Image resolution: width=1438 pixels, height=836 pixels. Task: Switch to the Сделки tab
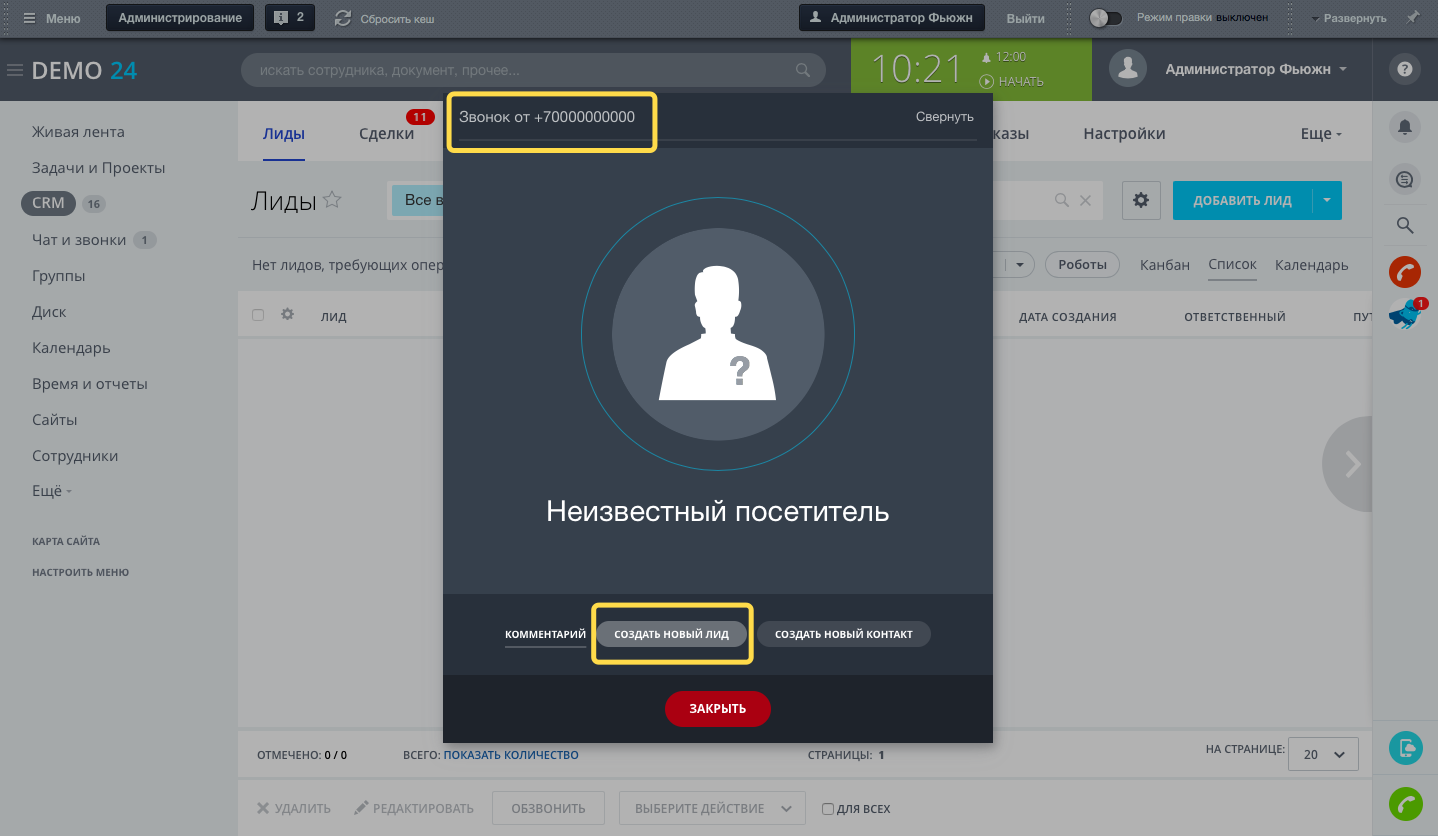(386, 132)
